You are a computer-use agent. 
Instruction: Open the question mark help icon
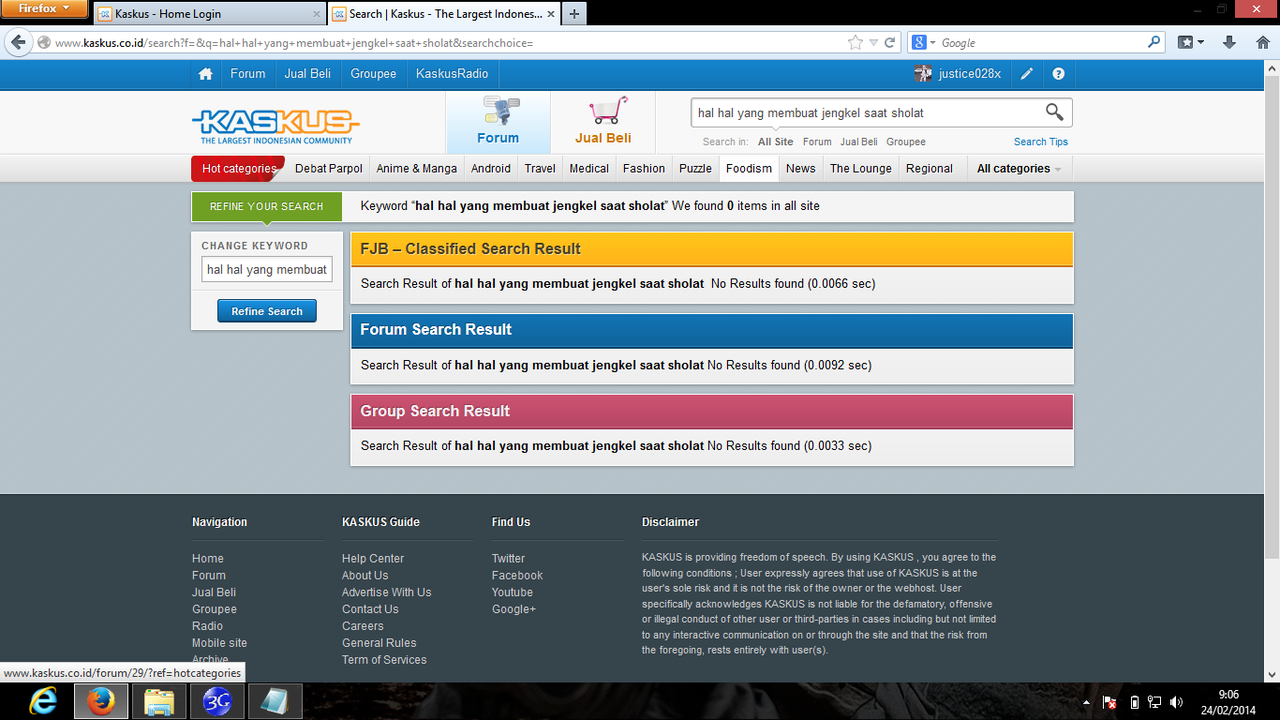point(1058,74)
